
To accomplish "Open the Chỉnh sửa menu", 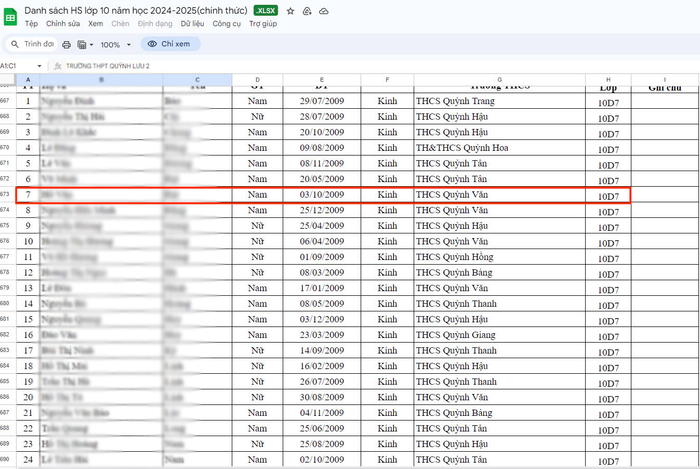I will pyautogui.click(x=63, y=24).
